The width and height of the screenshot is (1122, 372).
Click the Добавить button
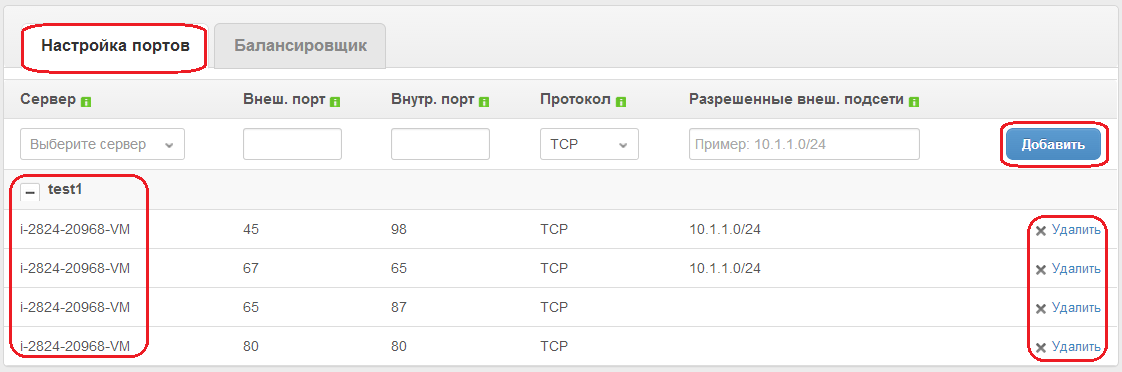(x=1053, y=144)
